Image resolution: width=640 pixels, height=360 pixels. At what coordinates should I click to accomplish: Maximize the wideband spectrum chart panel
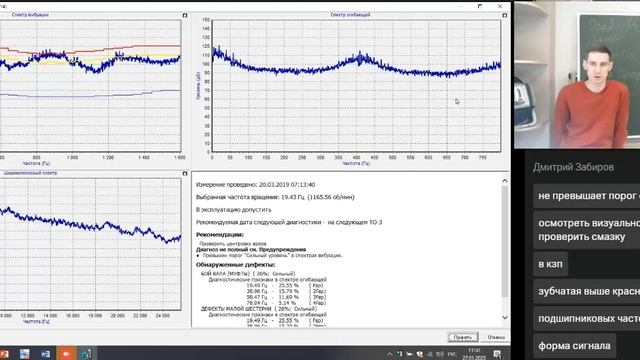coord(185,173)
